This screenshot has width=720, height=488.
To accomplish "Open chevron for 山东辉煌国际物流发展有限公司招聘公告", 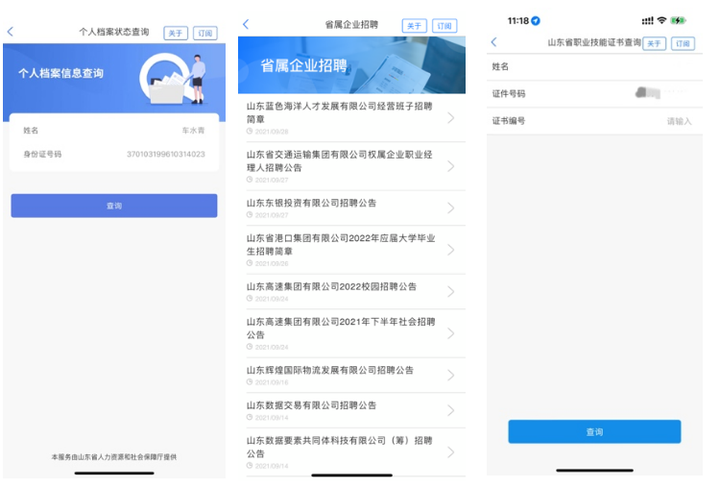I will [x=451, y=375].
